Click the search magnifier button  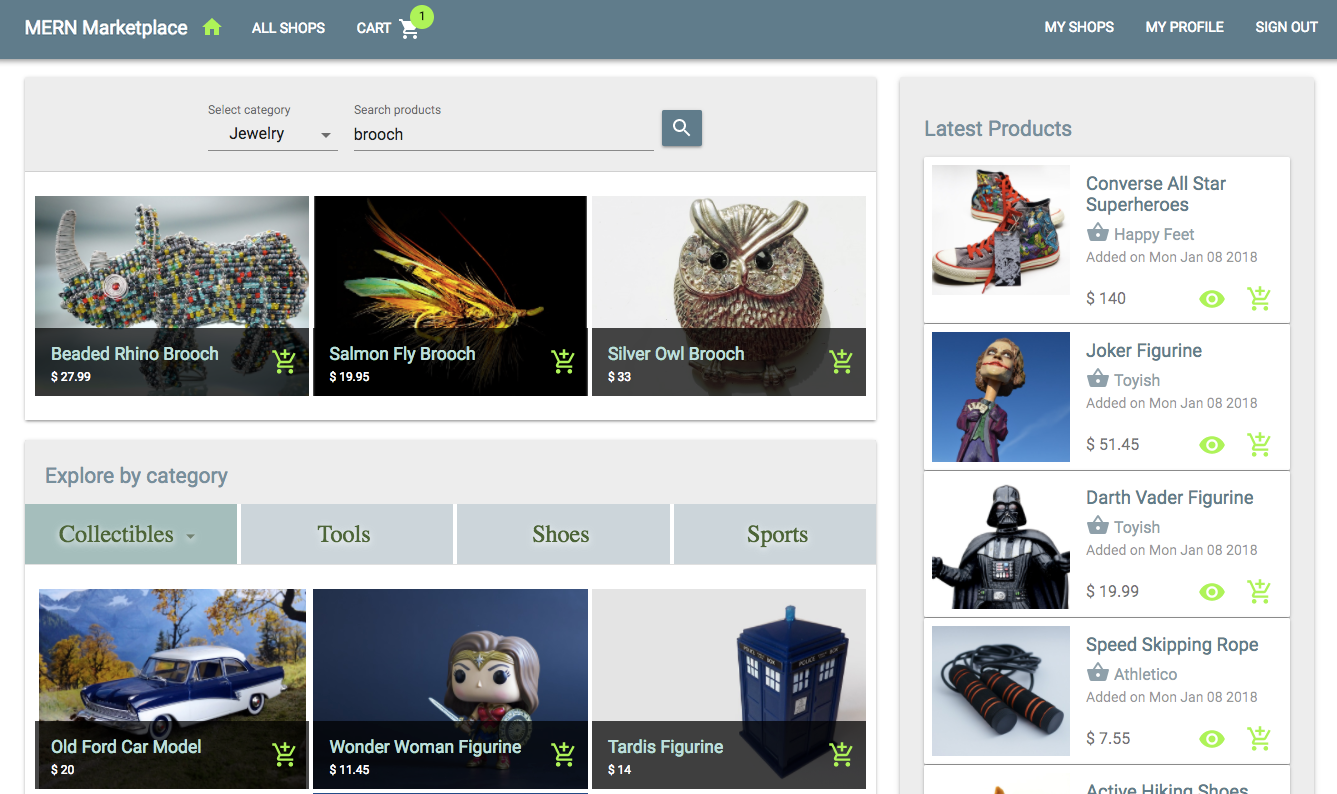coord(681,128)
